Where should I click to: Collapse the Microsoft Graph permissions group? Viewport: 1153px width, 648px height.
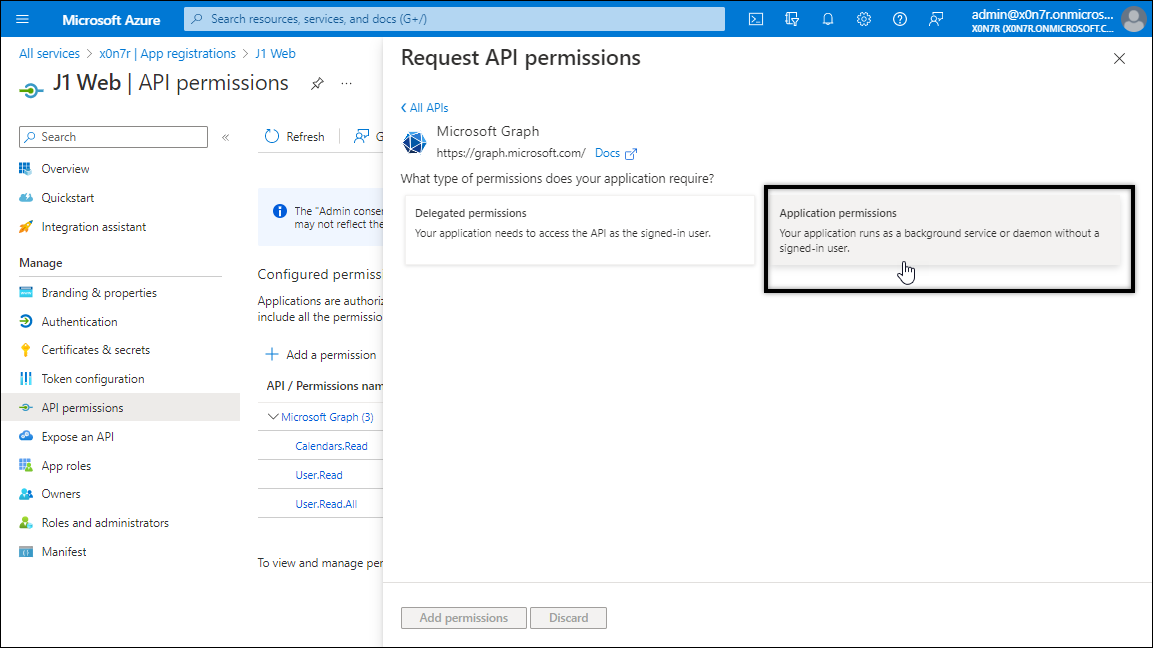(x=273, y=417)
